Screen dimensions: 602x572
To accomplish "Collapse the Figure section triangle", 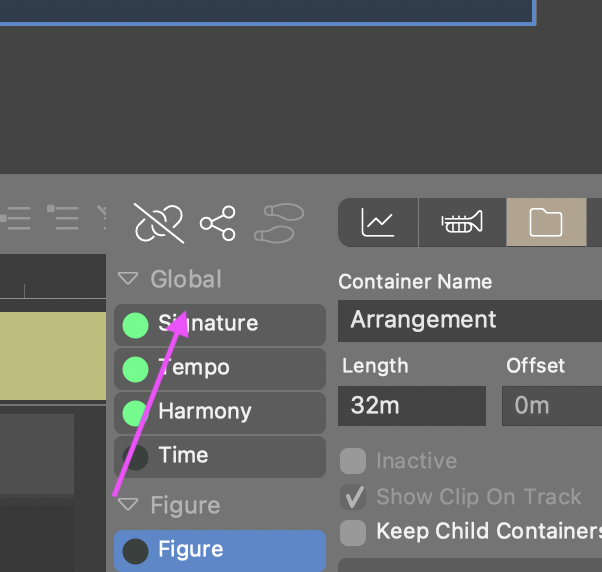I will [128, 506].
